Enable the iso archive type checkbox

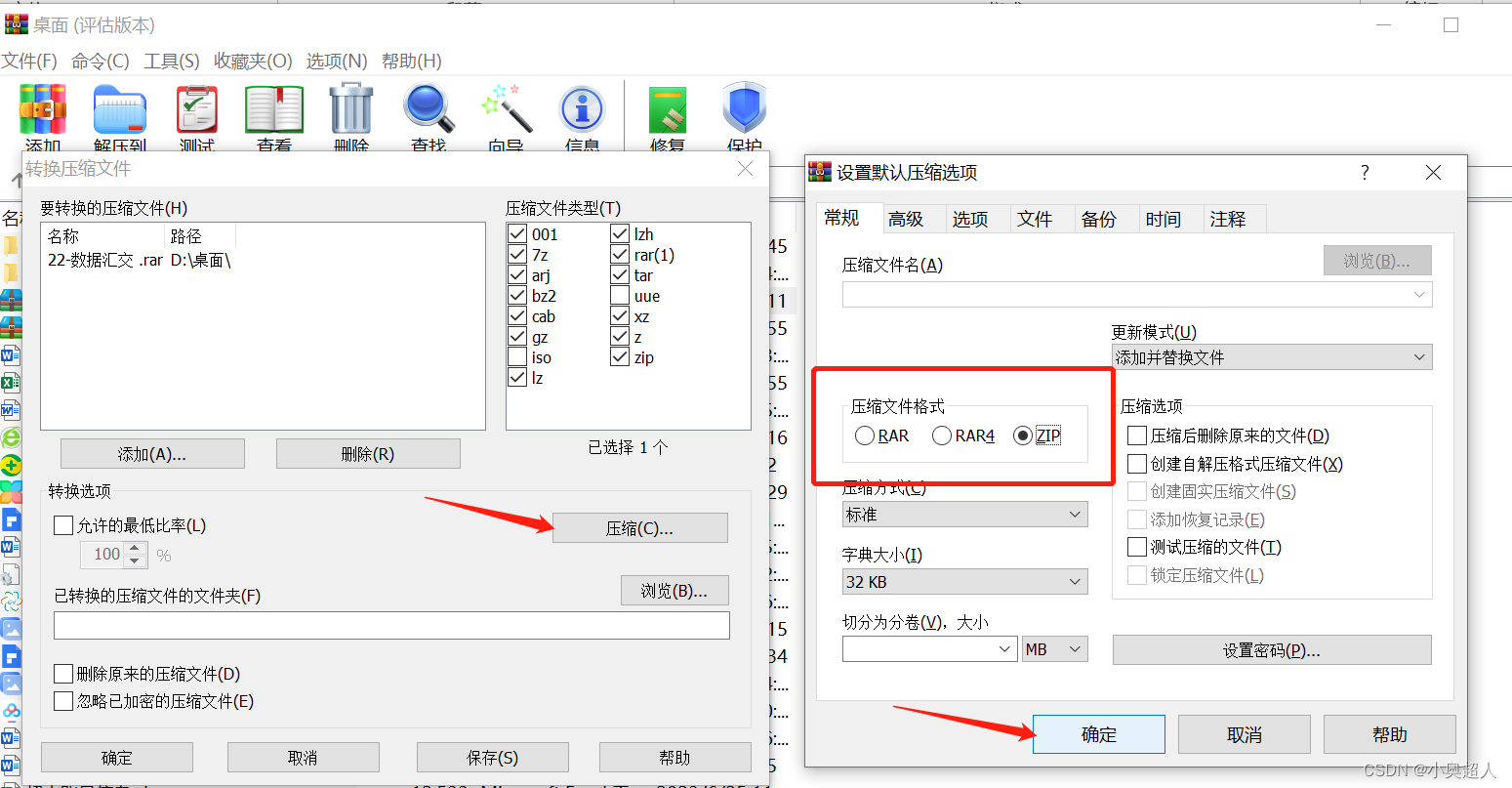pos(518,357)
